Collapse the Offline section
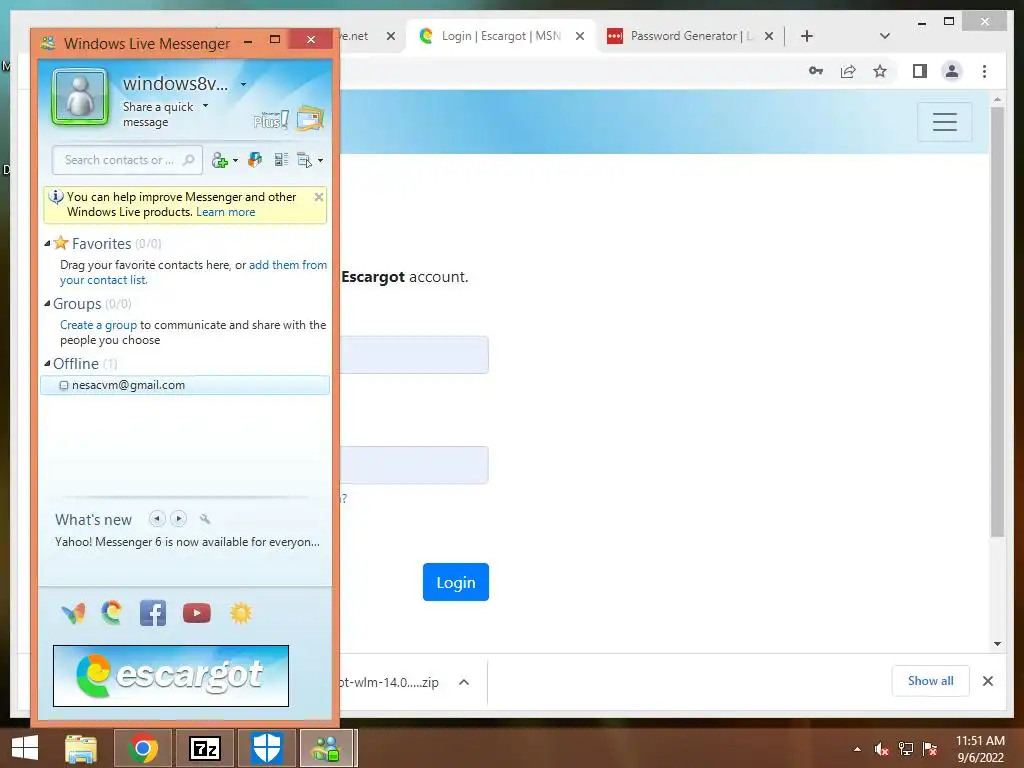Screen dimensions: 1024x768 47,364
